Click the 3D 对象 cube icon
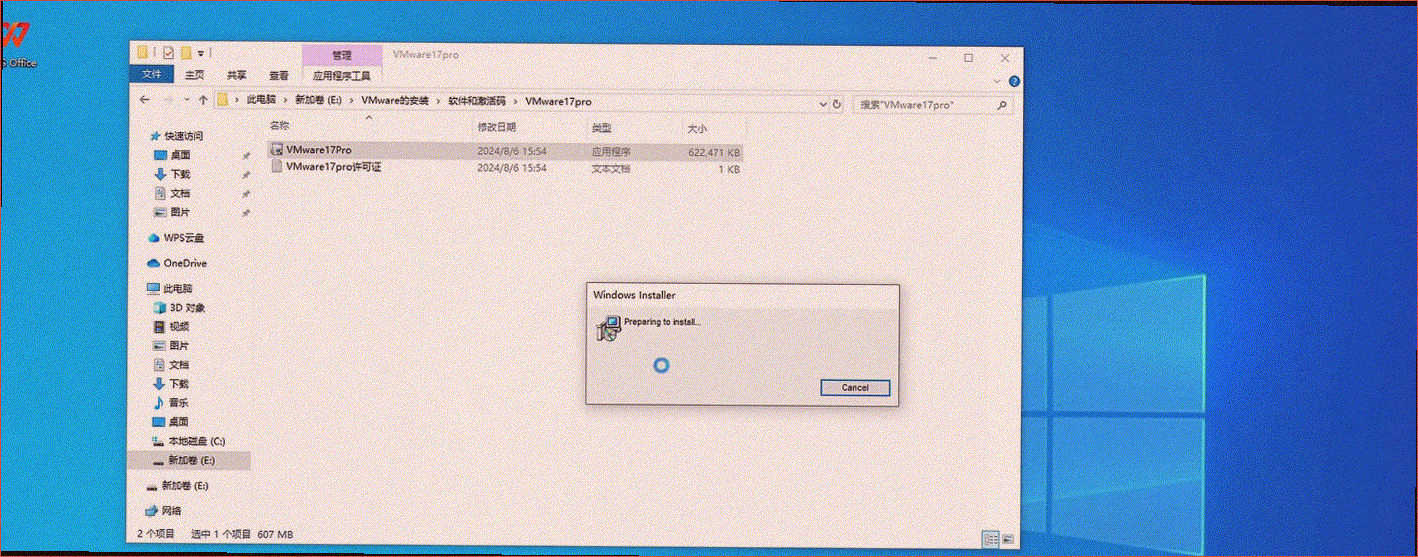The height and width of the screenshot is (557, 1418). 159,308
